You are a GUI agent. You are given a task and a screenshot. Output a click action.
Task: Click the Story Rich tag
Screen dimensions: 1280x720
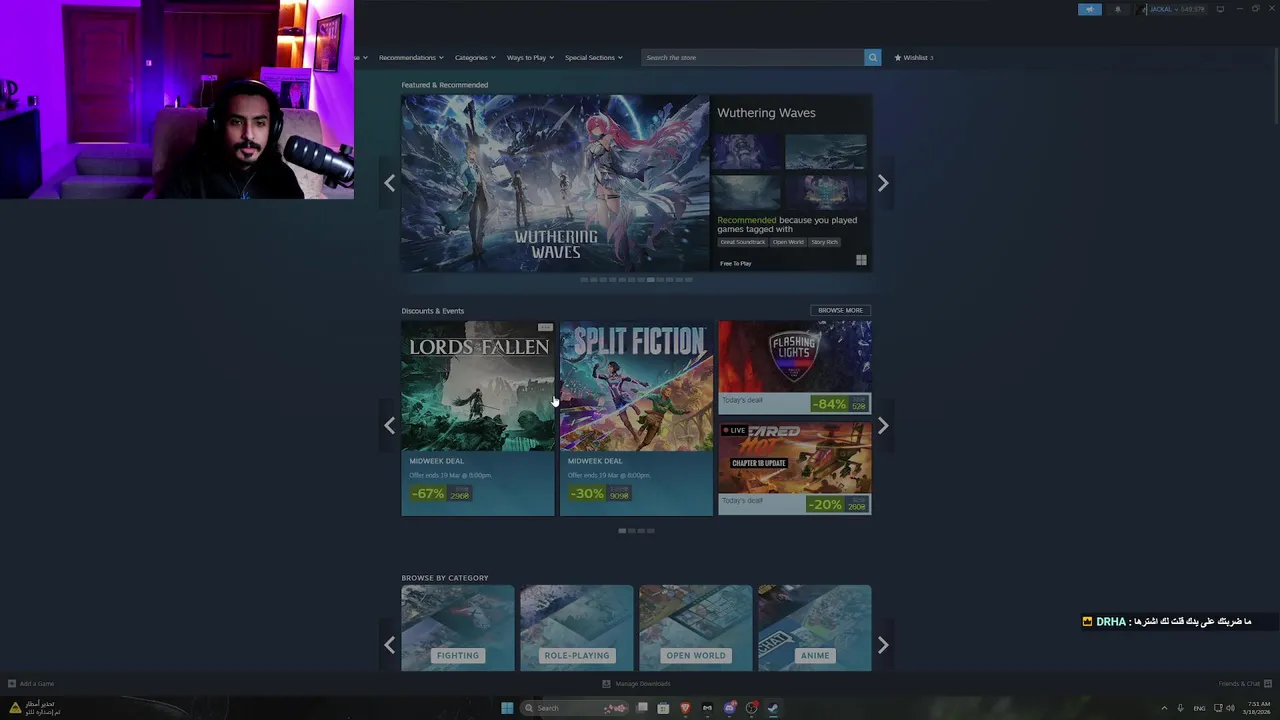(x=825, y=242)
